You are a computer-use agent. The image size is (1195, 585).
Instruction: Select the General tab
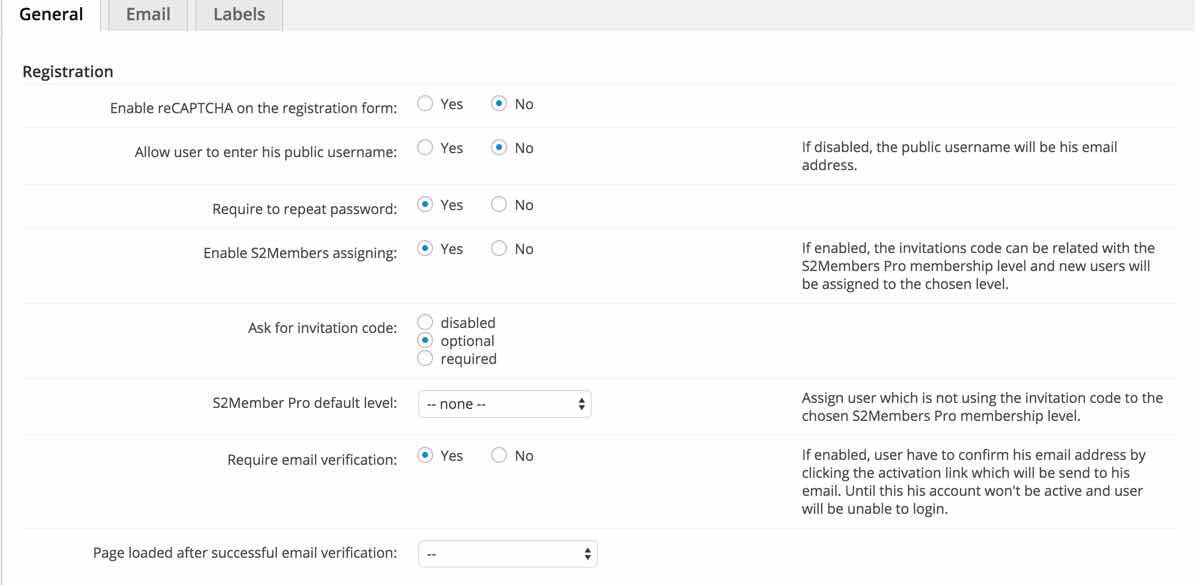pos(51,15)
